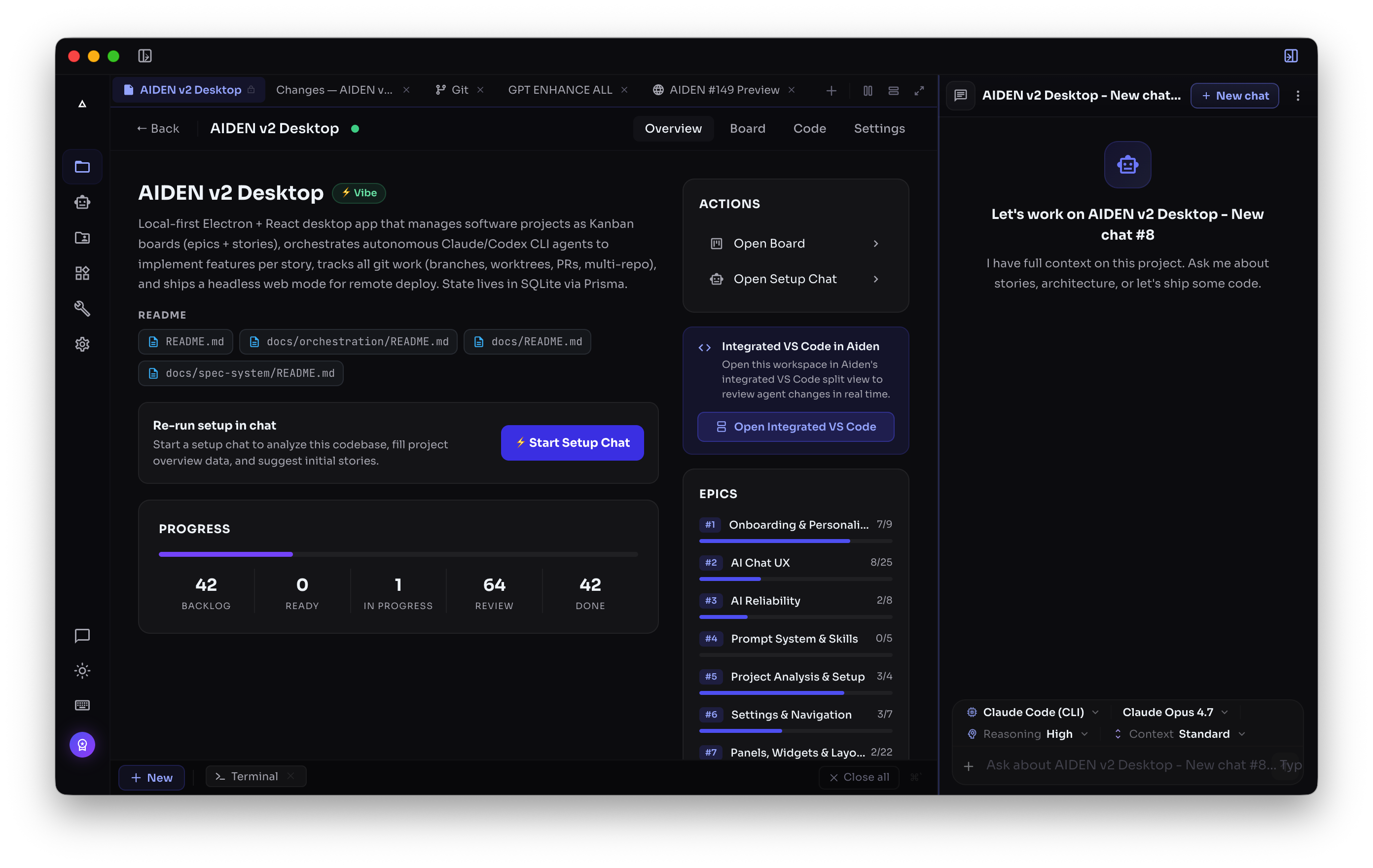Open docs/orchestration/README.md file chip
This screenshot has width=1373, height=868.
[x=348, y=342]
